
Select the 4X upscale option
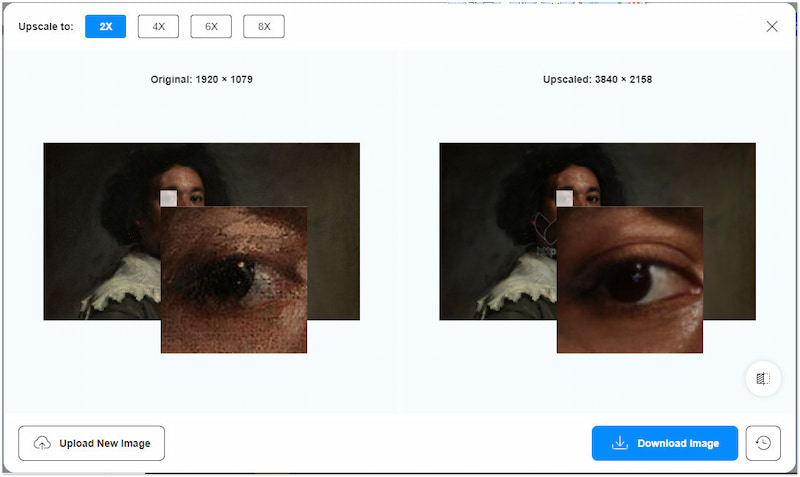click(x=158, y=27)
